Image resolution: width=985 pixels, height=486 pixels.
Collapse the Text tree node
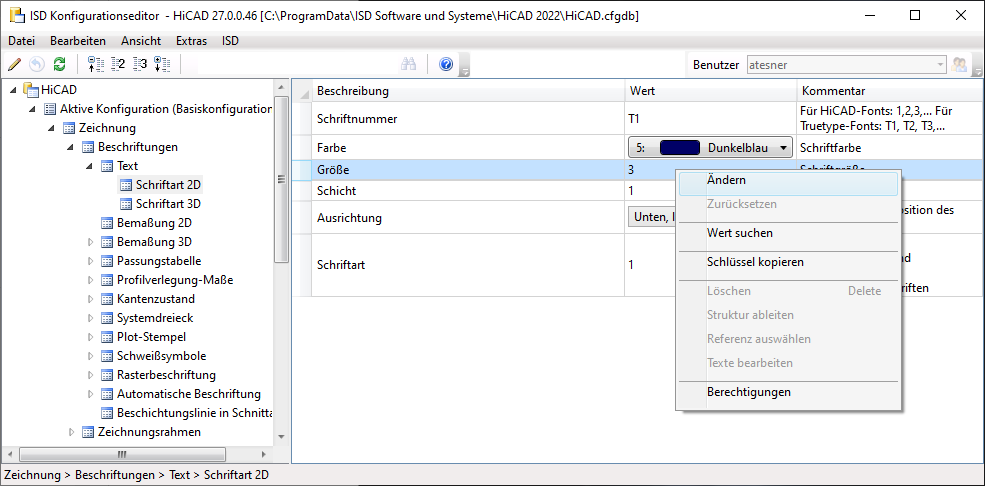(x=90, y=166)
